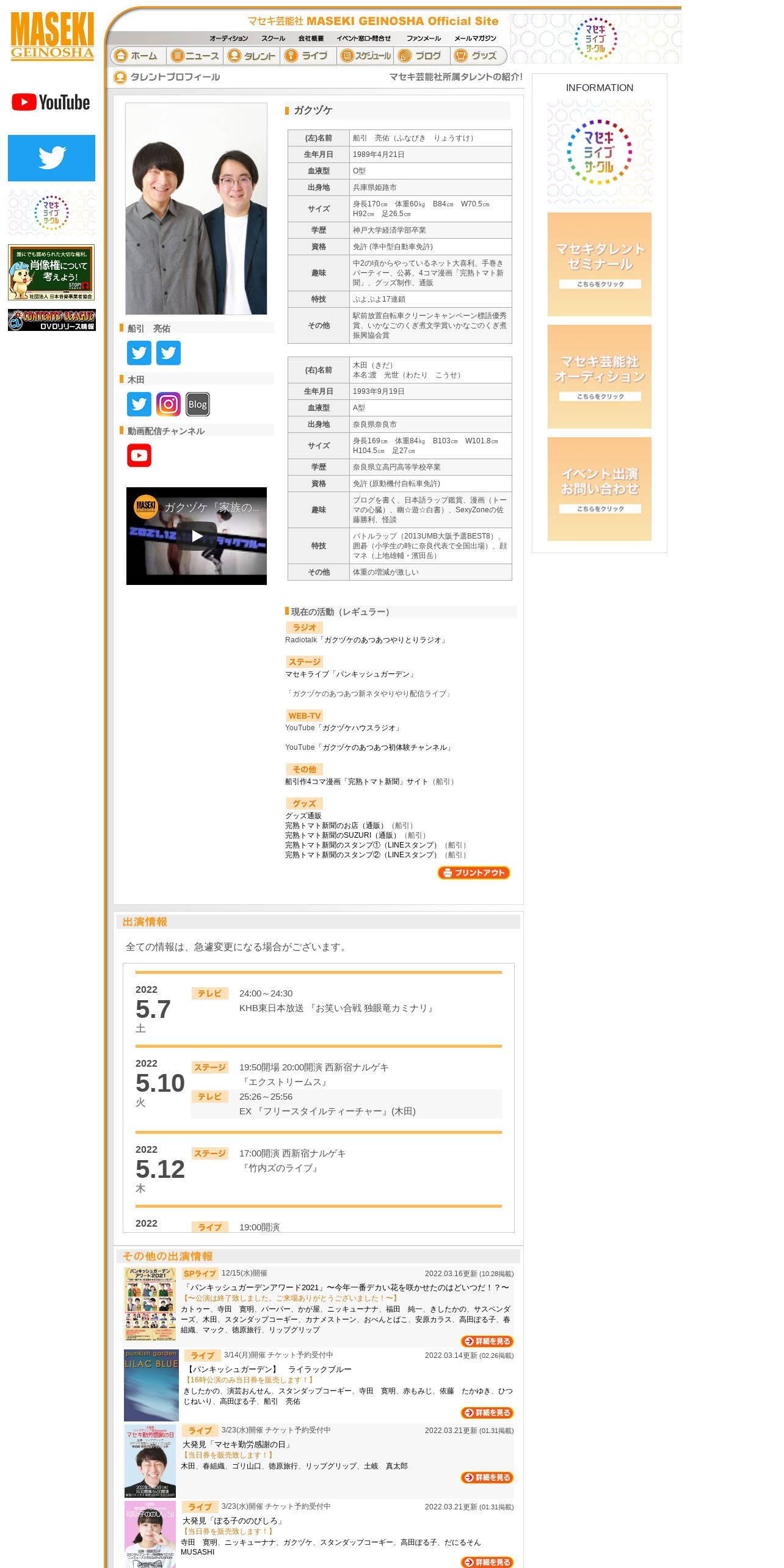Open Kida's Instagram icon
The width and height of the screenshot is (784, 1568).
click(169, 404)
